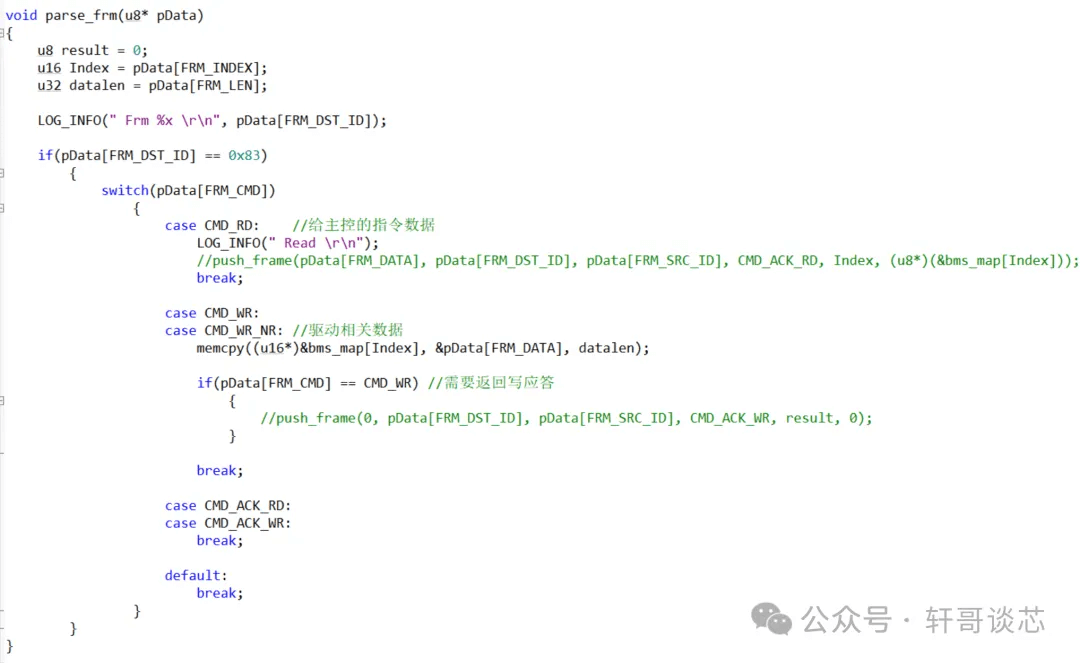Collapse the switch statement fold marker

pos(2,208)
